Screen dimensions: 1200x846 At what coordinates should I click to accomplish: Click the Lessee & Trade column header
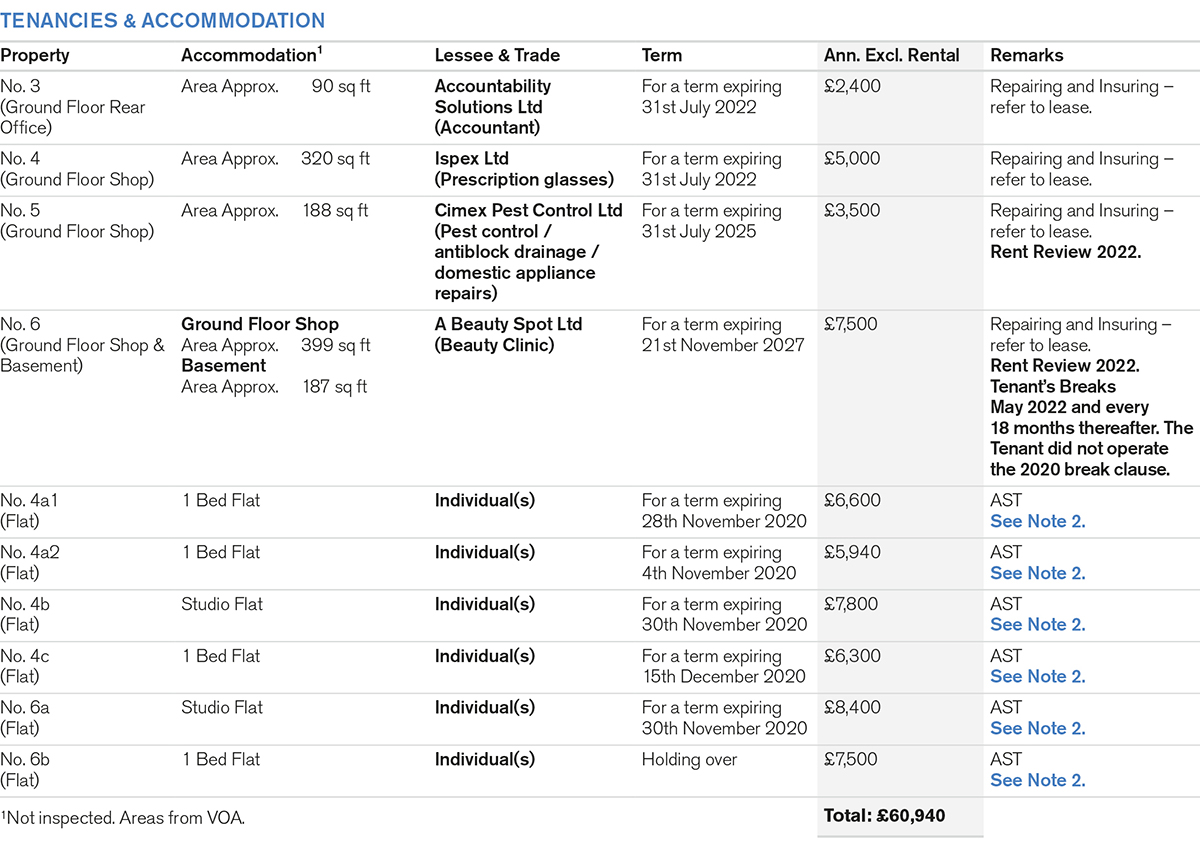497,56
